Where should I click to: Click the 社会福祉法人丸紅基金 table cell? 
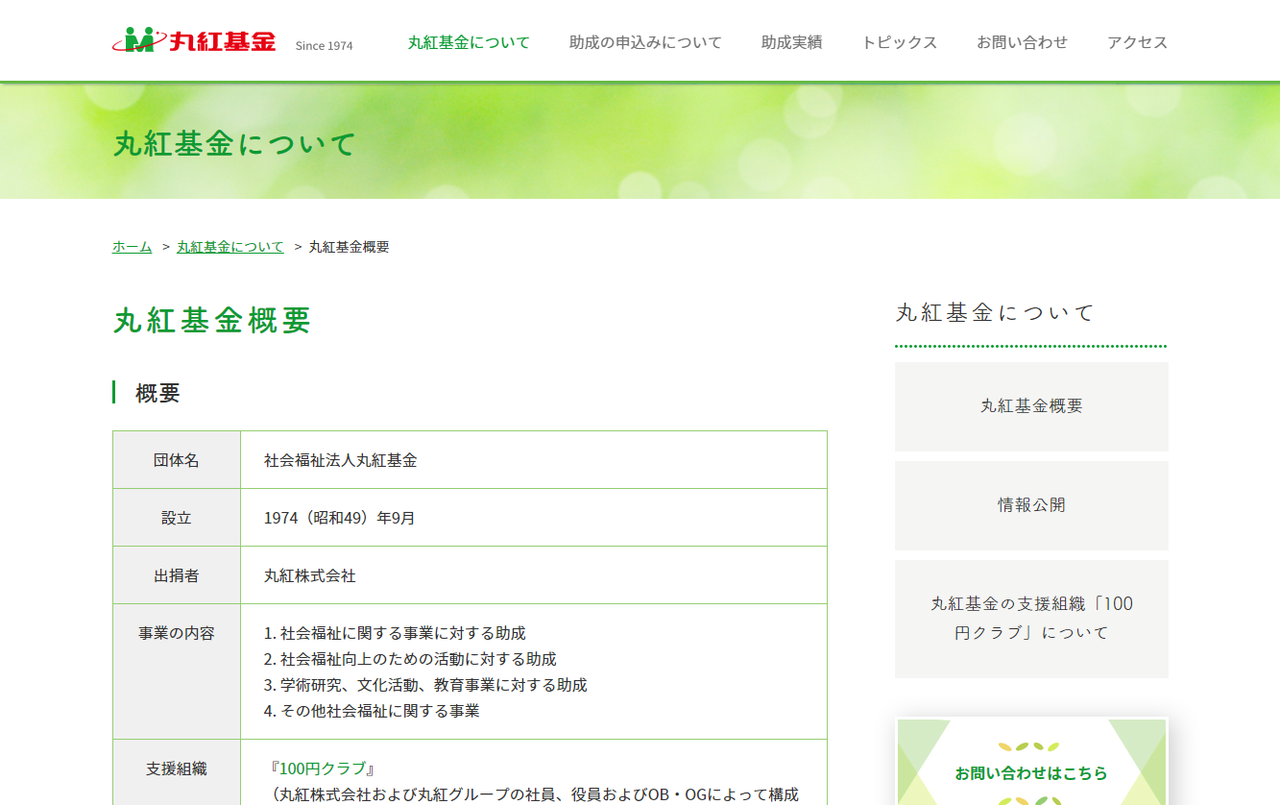point(340,460)
